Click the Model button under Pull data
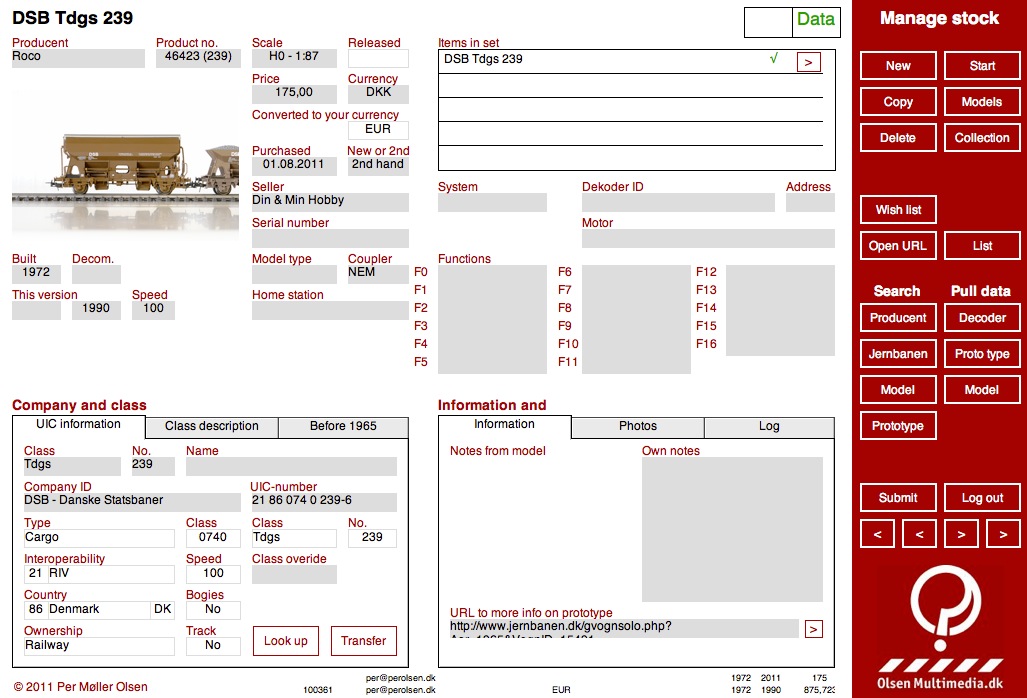The image size is (1027, 698). 982,390
